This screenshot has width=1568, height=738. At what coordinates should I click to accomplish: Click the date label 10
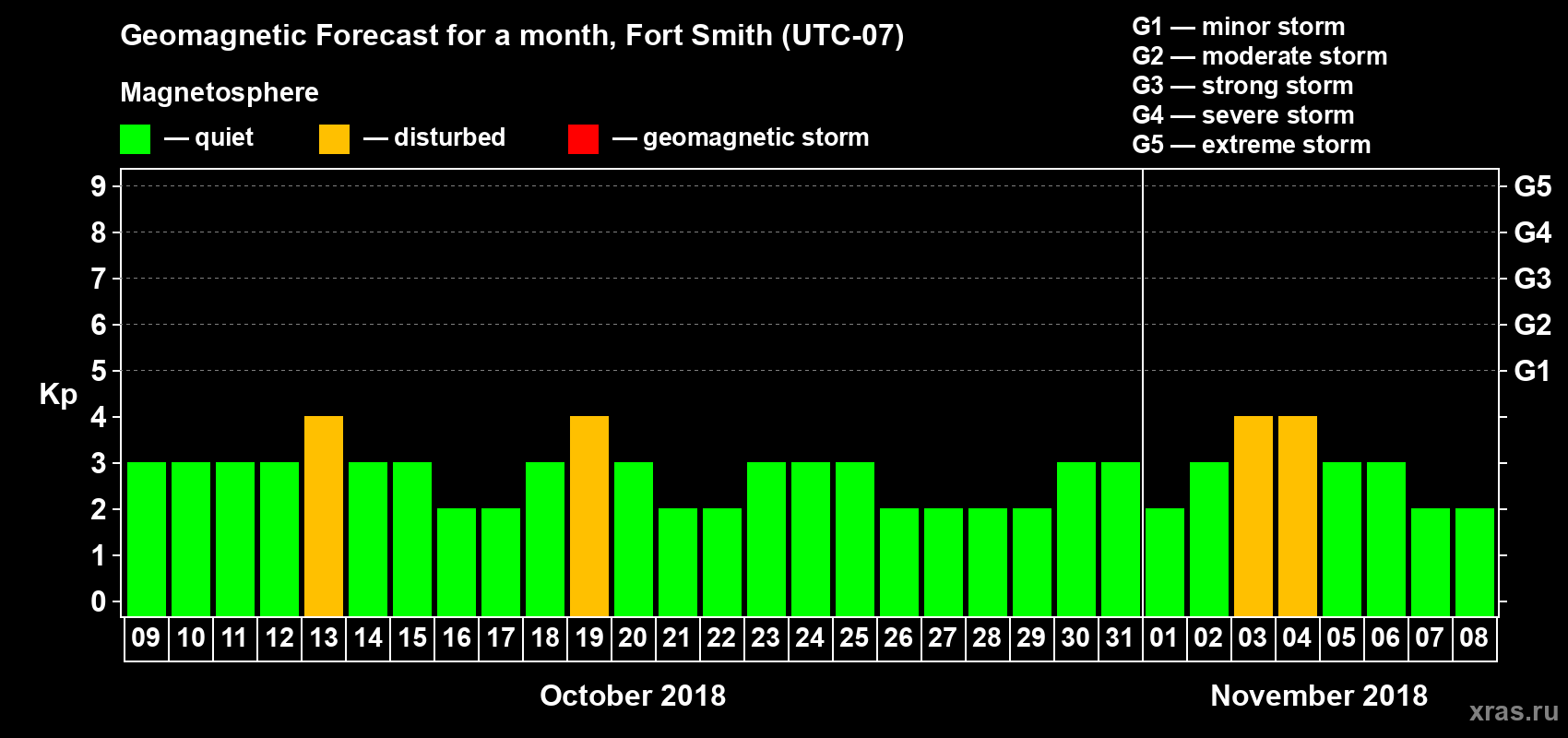tap(191, 638)
